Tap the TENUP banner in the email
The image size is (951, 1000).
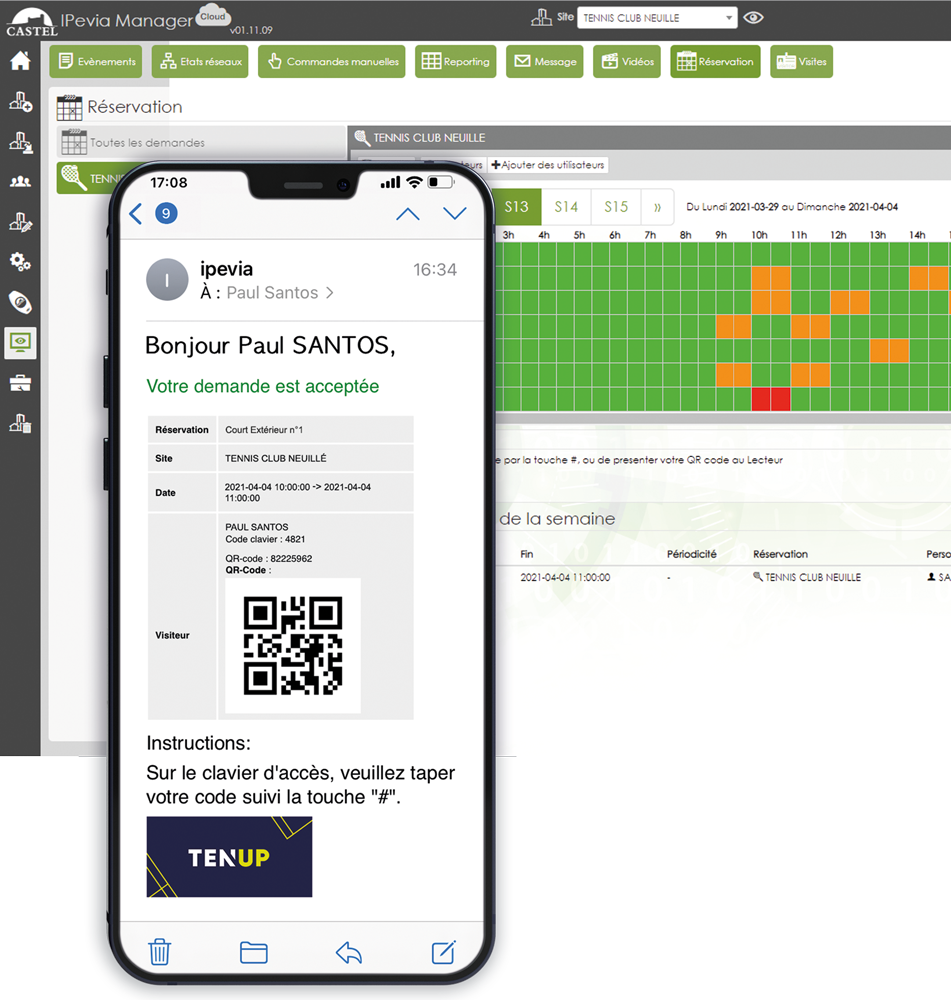230,857
